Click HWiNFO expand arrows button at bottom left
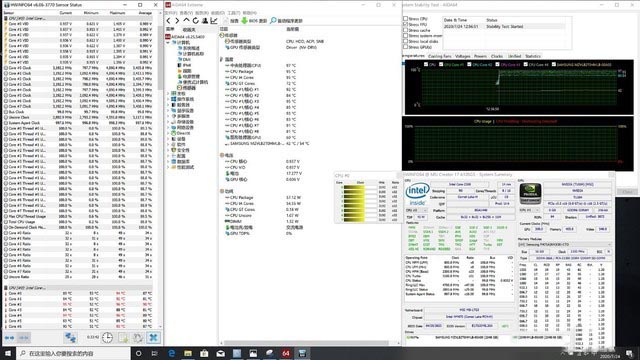The image size is (640, 360). [9, 338]
